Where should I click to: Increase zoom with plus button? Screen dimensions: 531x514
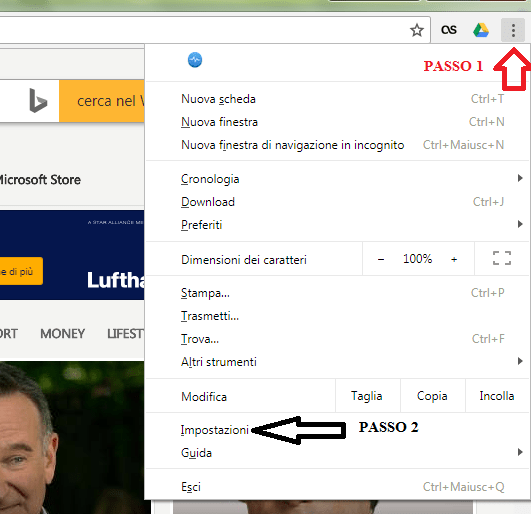tap(454, 259)
